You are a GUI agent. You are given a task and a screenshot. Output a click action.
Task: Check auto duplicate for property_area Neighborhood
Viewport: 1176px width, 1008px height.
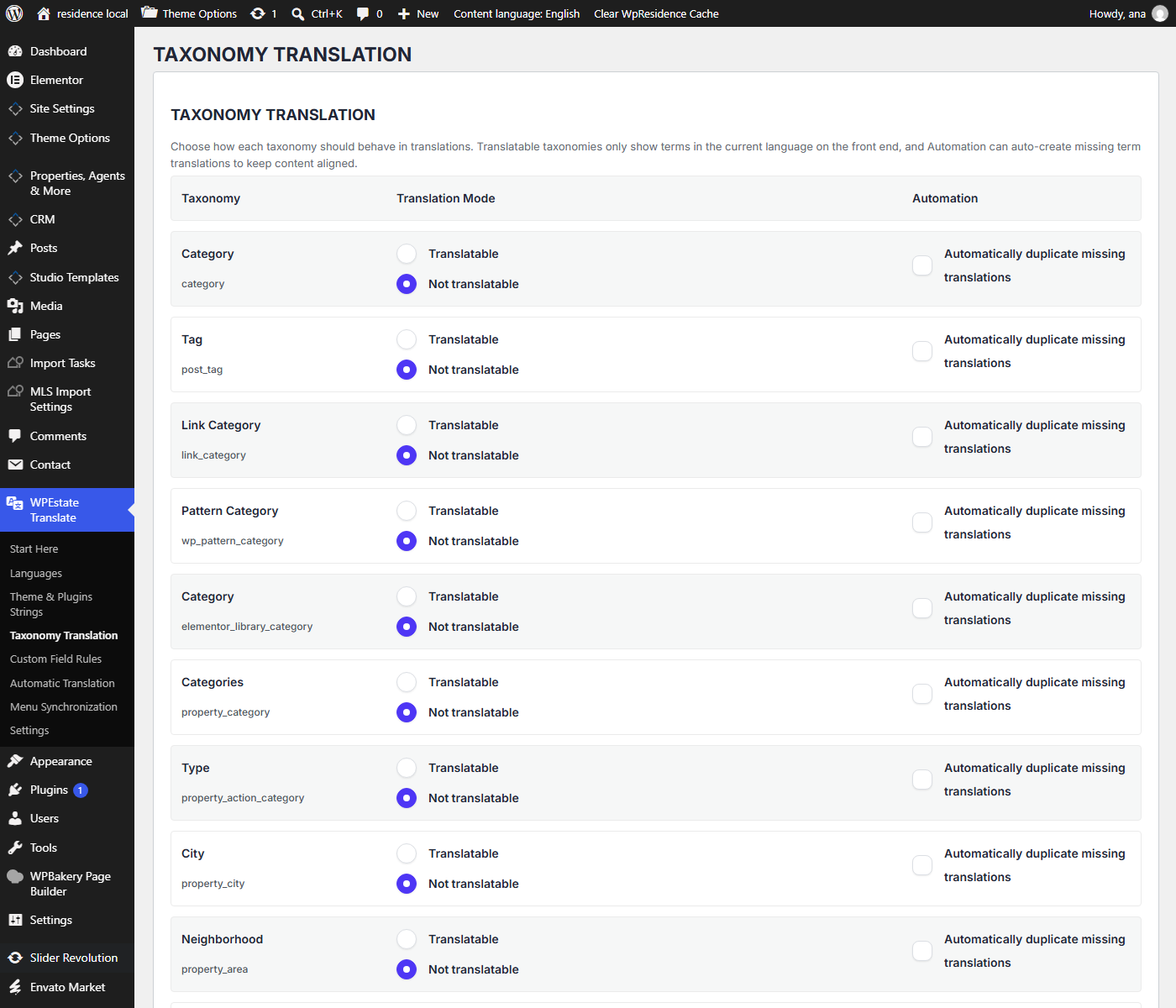[x=922, y=951]
